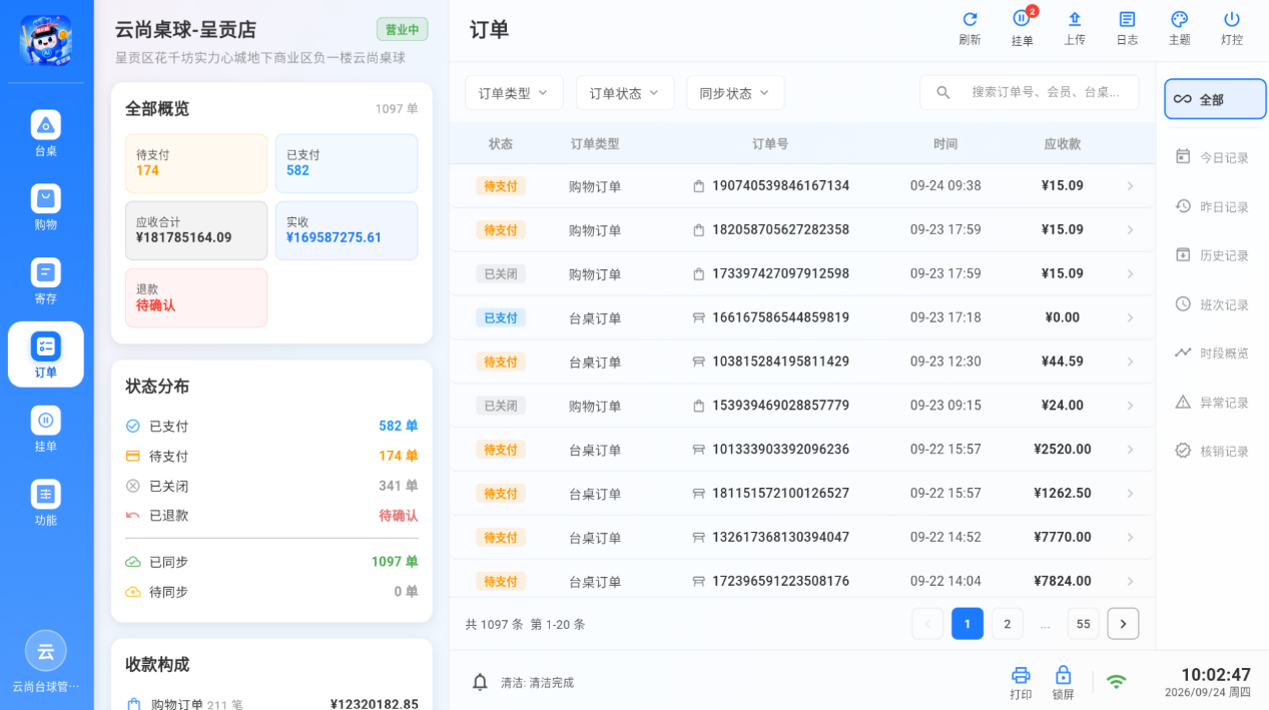Click order number 172396591223508176

click(x=780, y=581)
